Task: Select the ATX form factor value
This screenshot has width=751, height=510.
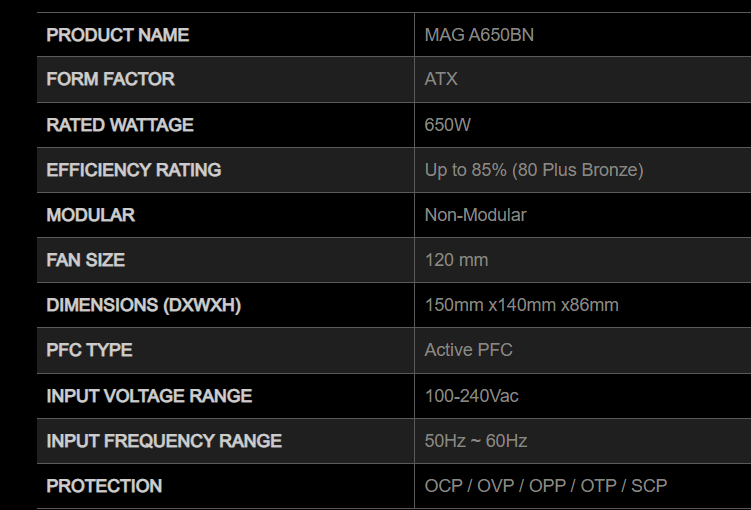Action: (441, 79)
